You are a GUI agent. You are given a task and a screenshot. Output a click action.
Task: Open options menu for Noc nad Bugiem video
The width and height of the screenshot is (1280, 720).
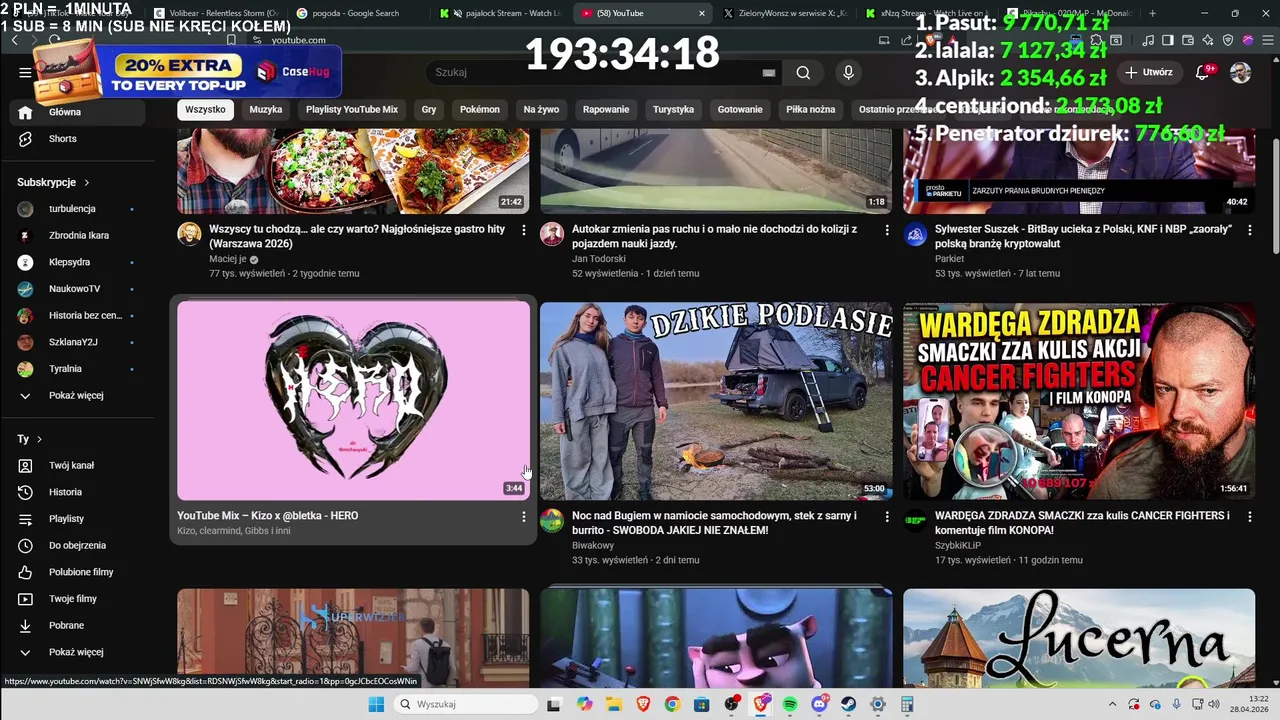(886, 517)
